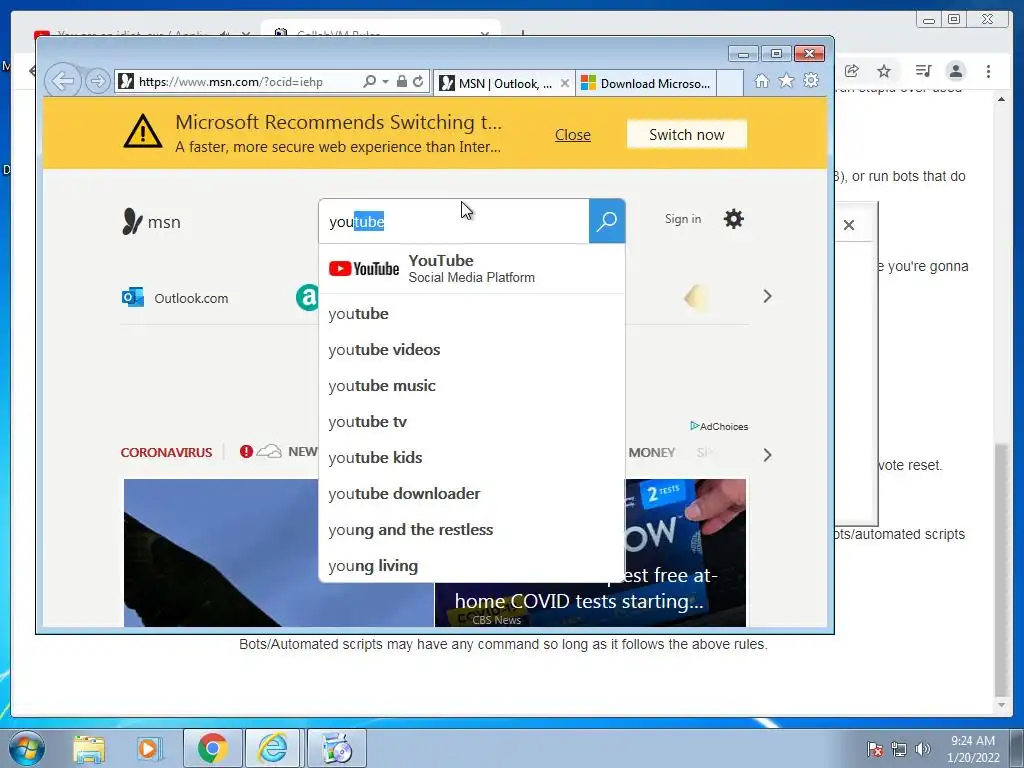Open the IE Favorites star
Screen dimensions: 1024x768
(786, 81)
